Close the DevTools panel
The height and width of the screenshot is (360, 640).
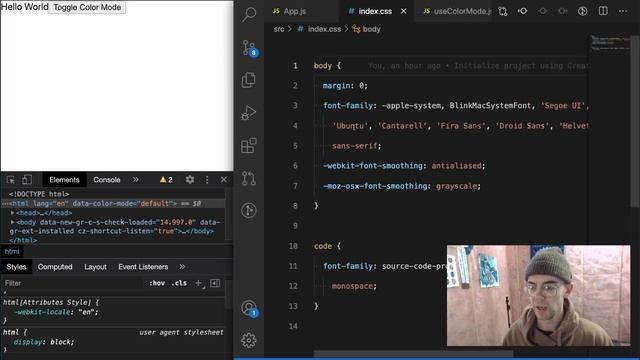tap(224, 180)
